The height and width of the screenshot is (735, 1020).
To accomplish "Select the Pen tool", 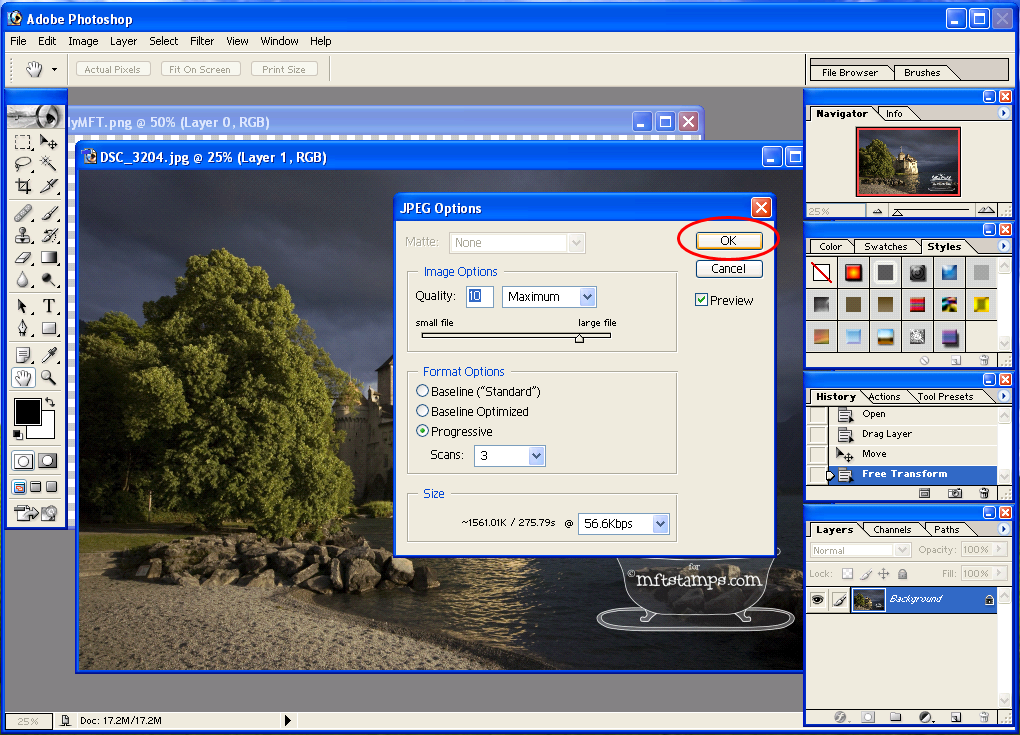I will 23,328.
